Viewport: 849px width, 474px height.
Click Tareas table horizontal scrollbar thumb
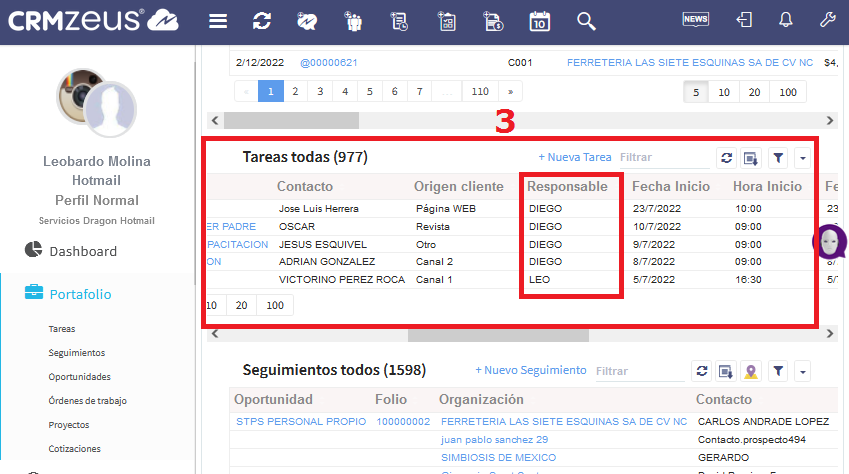pyautogui.click(x=498, y=334)
